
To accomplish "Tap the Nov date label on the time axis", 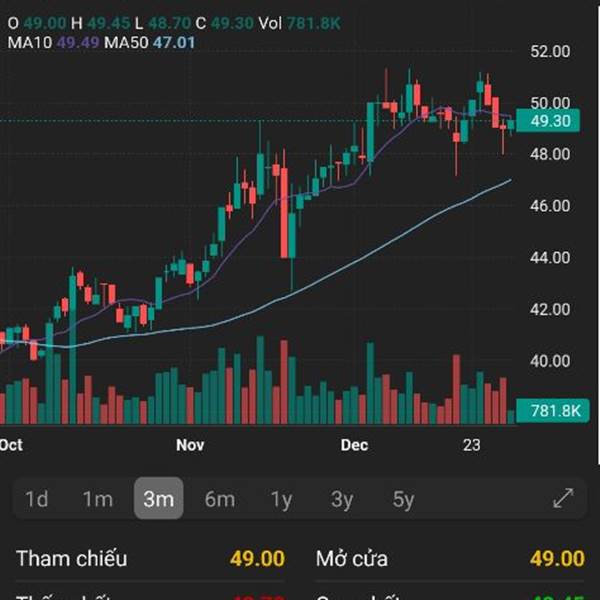I will click(x=190, y=445).
